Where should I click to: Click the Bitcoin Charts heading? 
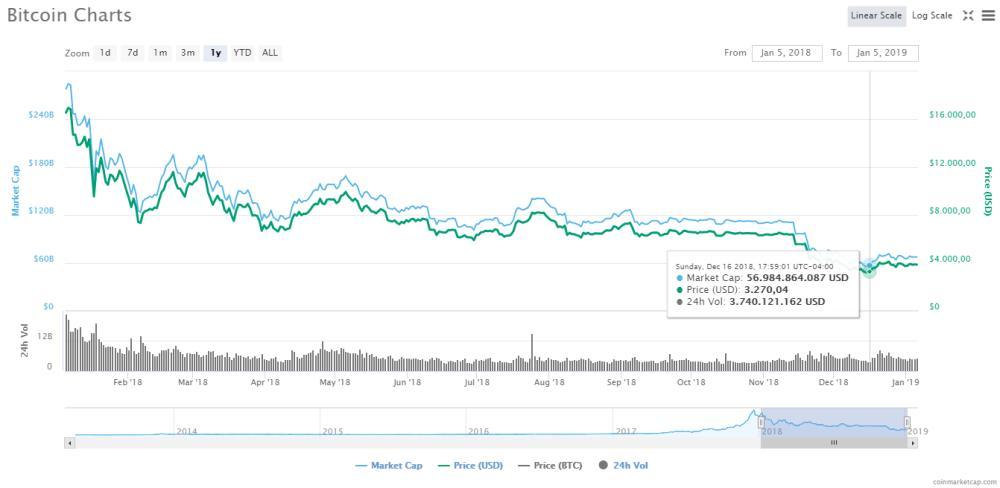tap(69, 15)
